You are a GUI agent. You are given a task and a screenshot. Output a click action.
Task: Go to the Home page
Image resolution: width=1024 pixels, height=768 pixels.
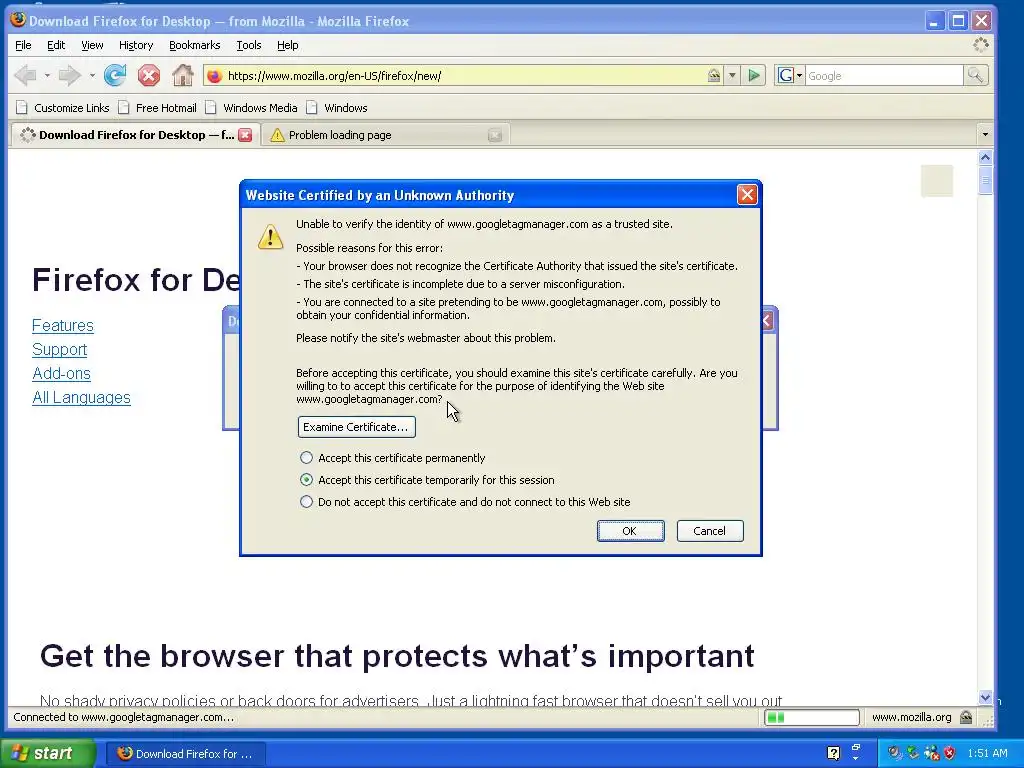pyautogui.click(x=183, y=76)
